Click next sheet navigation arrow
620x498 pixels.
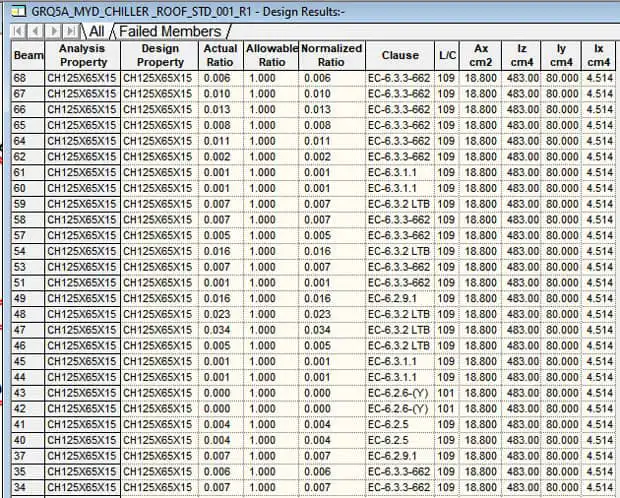tap(53, 31)
